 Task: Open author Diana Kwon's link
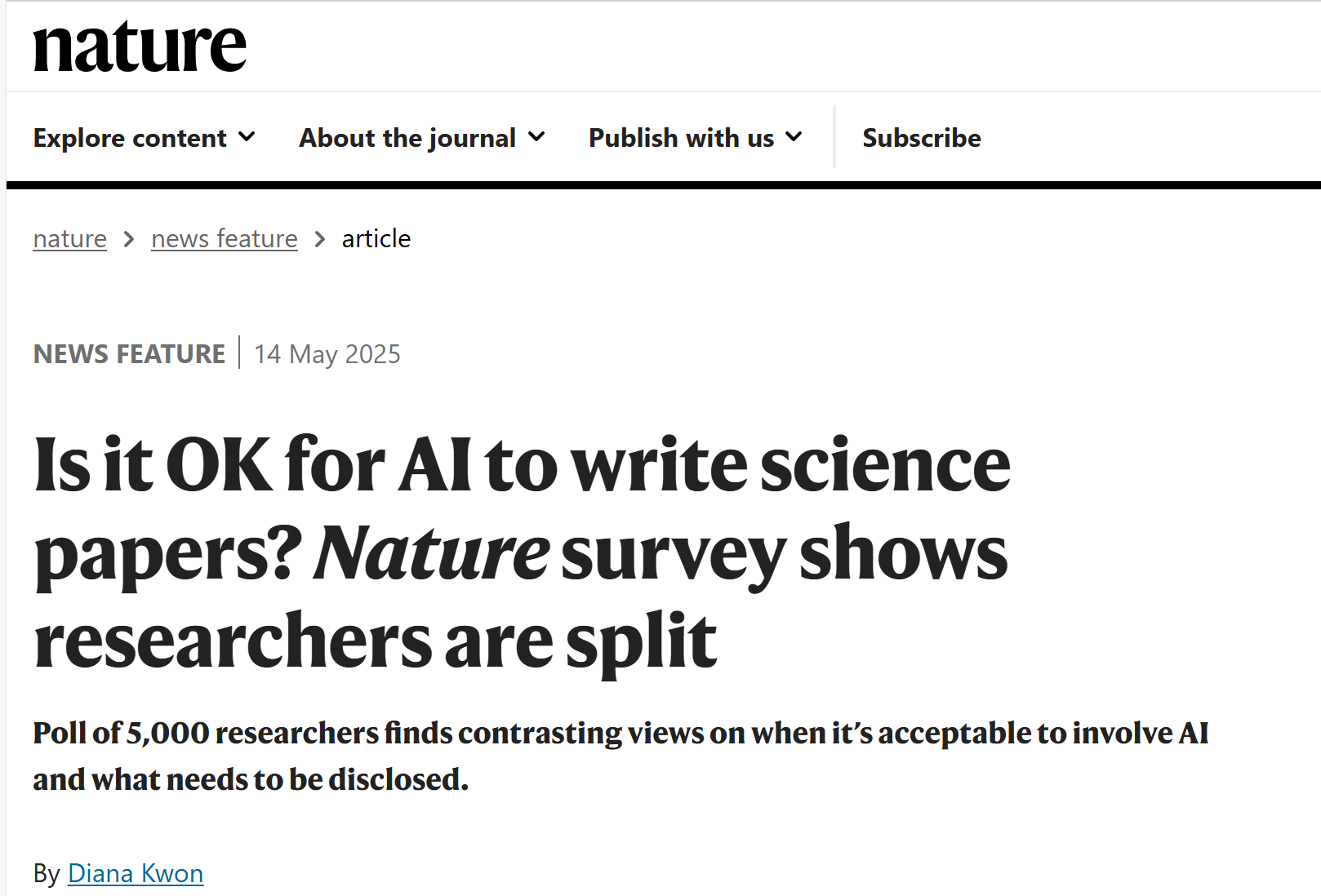pos(136,874)
